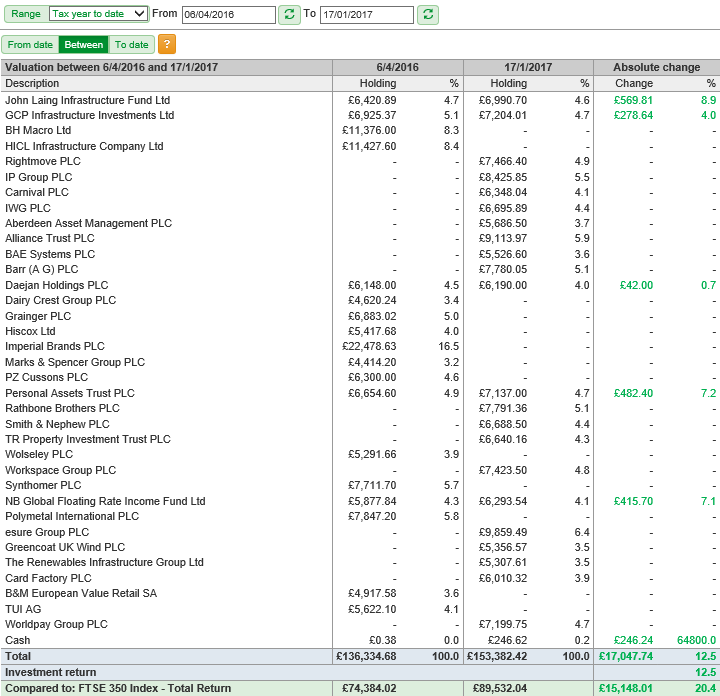Click the total value £153,382.42
The image size is (720, 696).
pos(497,656)
